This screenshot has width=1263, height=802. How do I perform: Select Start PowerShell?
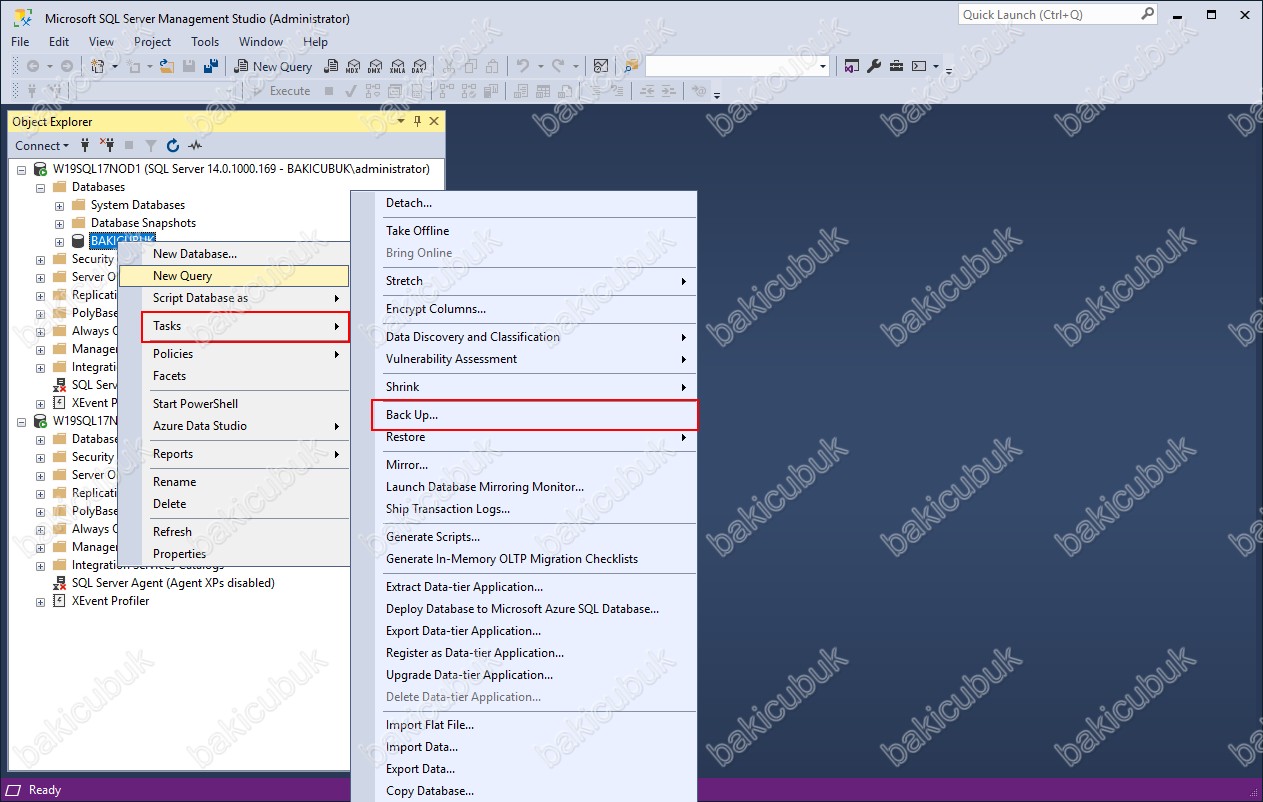(234, 404)
